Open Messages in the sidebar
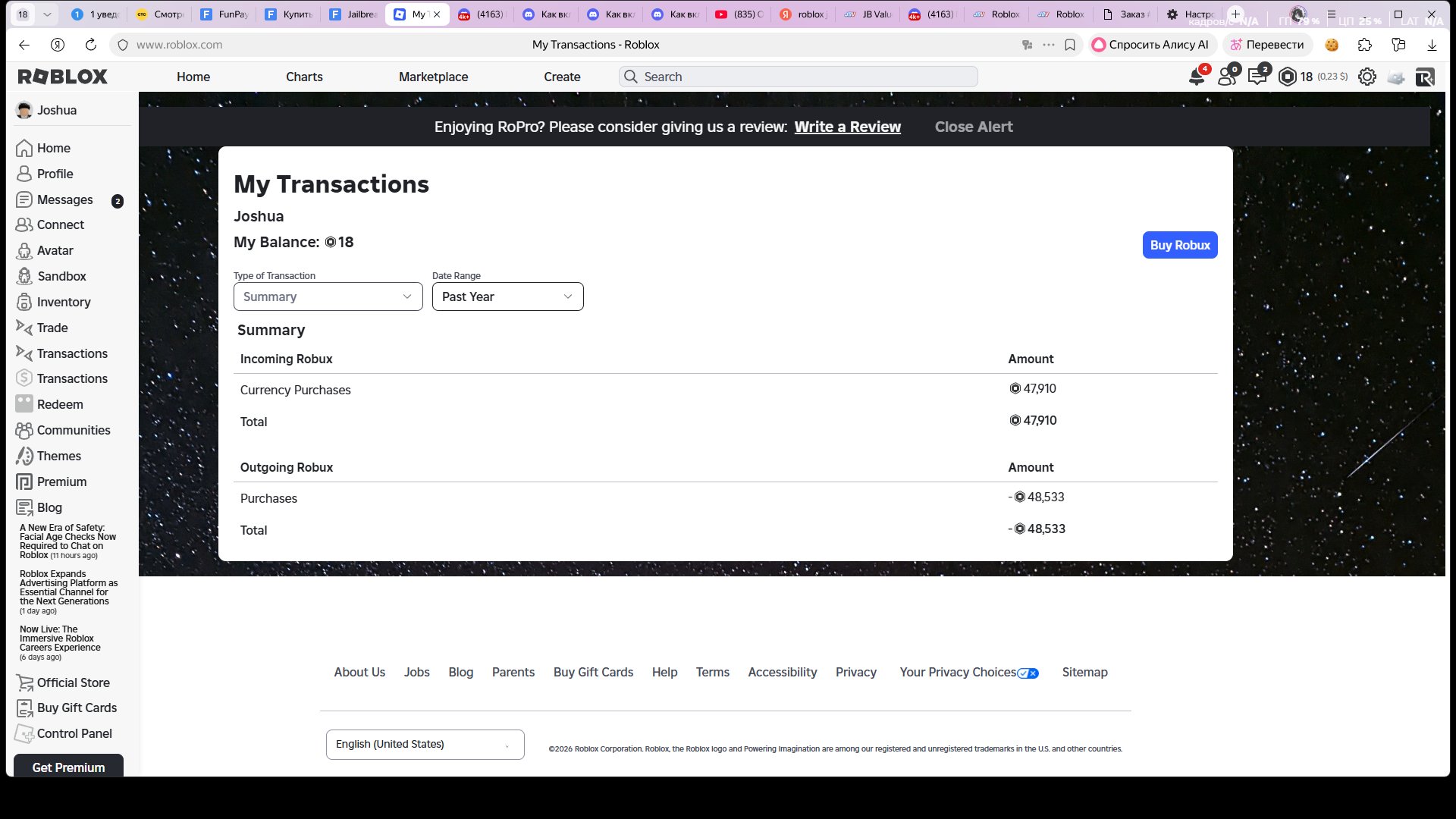 click(x=65, y=199)
